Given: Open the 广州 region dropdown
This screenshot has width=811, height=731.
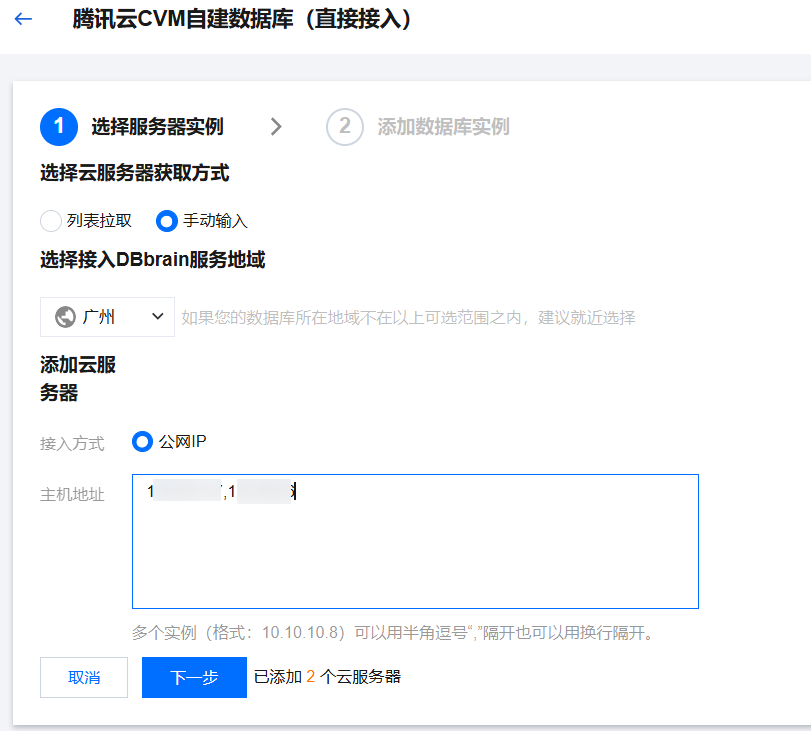Looking at the screenshot, I should pos(108,317).
